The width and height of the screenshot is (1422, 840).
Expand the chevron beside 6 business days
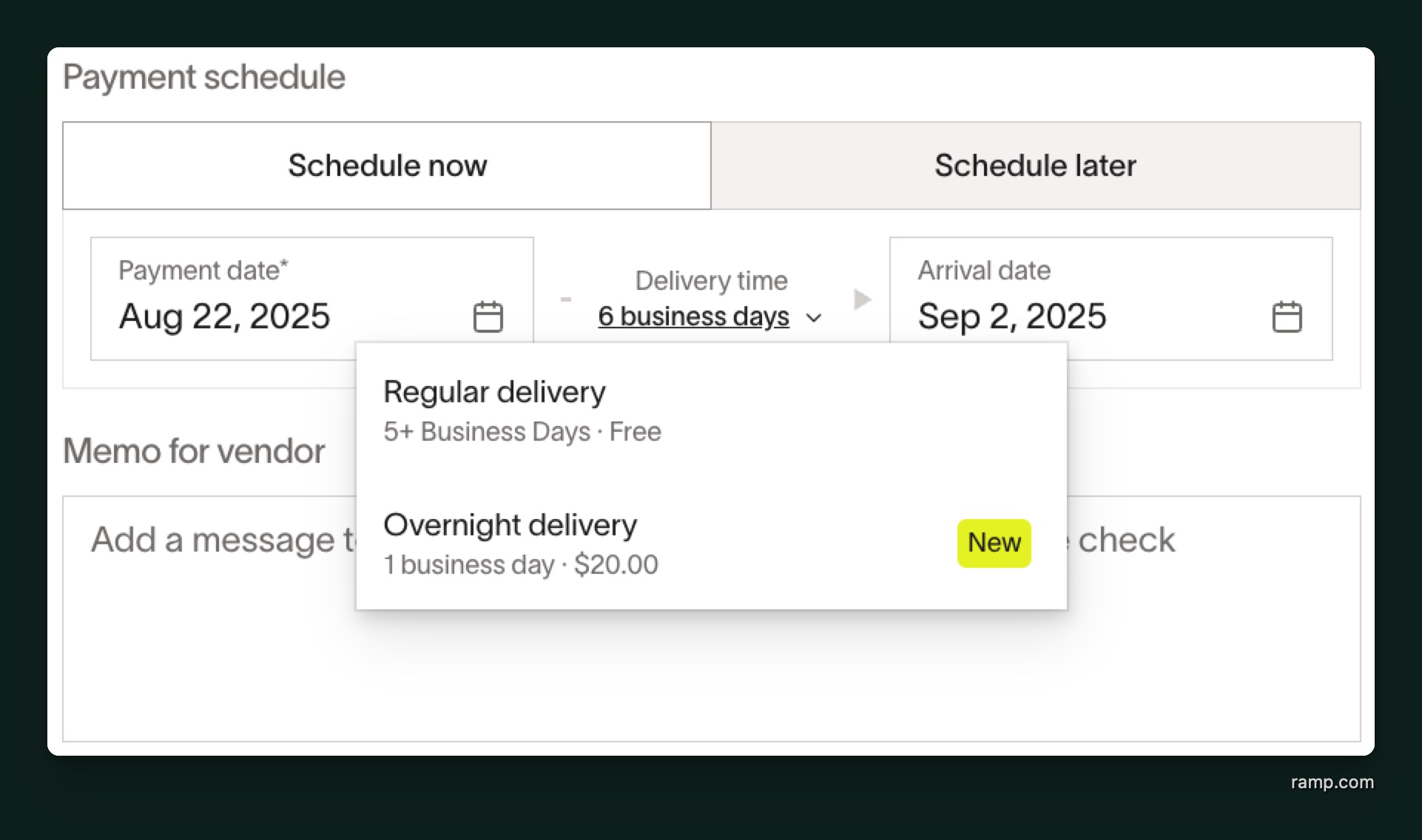coord(814,318)
